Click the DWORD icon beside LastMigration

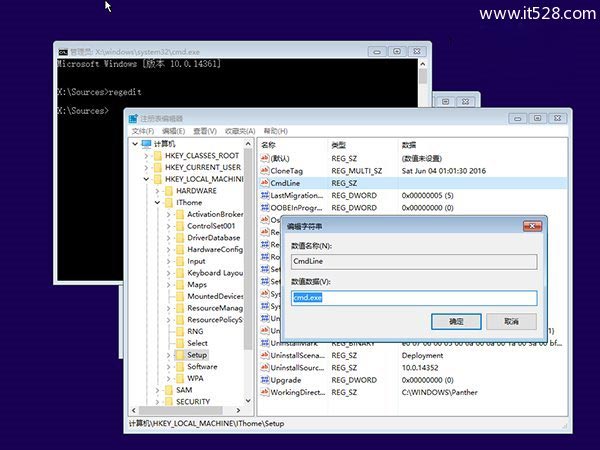[264, 195]
